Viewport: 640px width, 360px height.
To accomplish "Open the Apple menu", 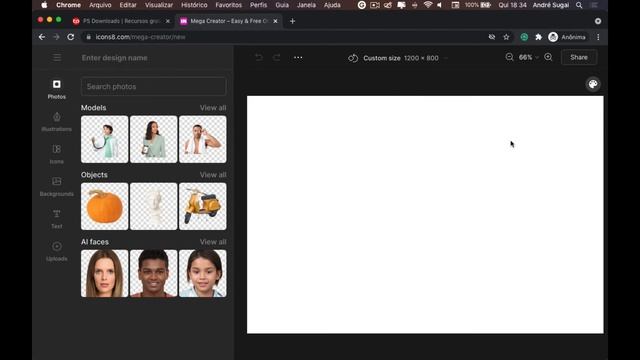I will 44,5.
